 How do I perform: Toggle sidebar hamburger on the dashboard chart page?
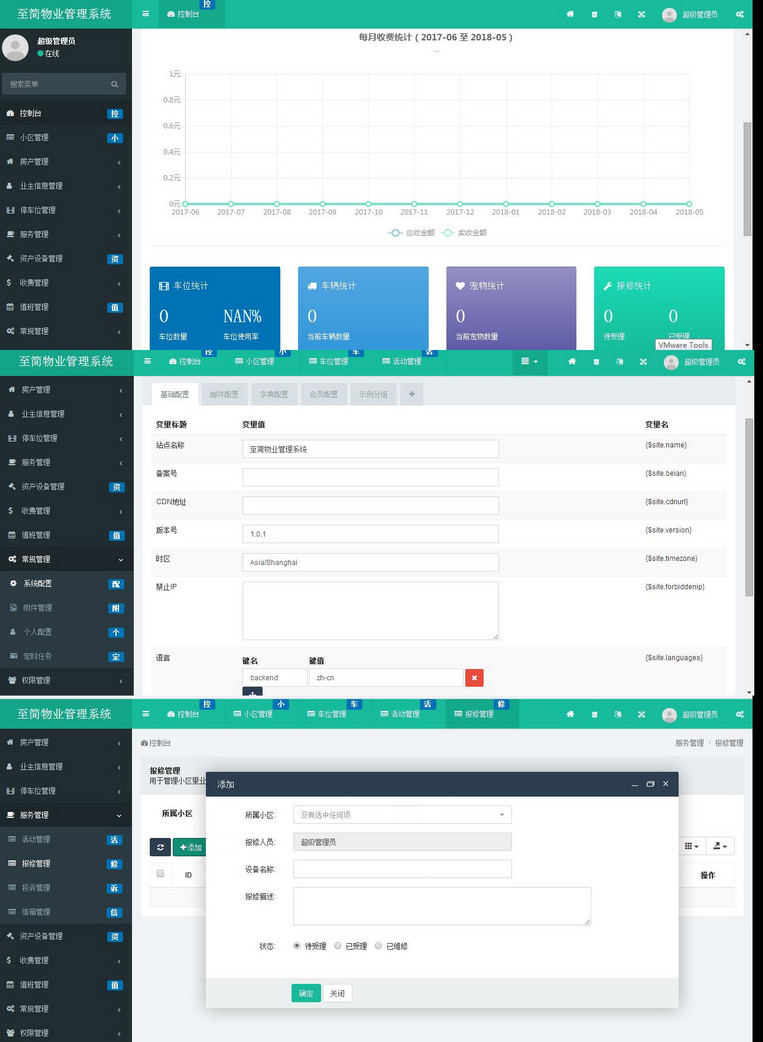pyautogui.click(x=146, y=13)
